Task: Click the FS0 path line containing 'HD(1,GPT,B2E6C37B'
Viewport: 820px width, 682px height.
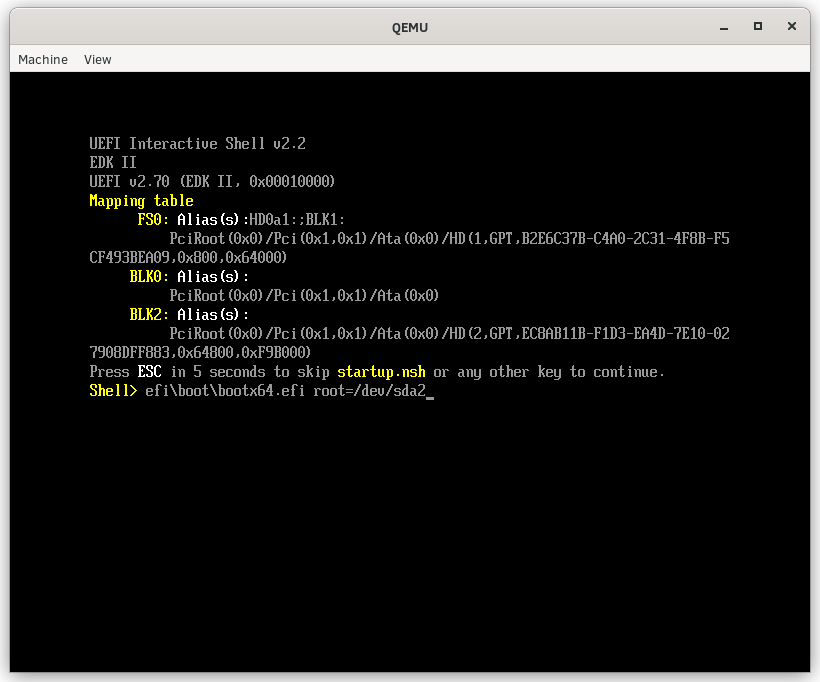Action: pyautogui.click(x=449, y=238)
